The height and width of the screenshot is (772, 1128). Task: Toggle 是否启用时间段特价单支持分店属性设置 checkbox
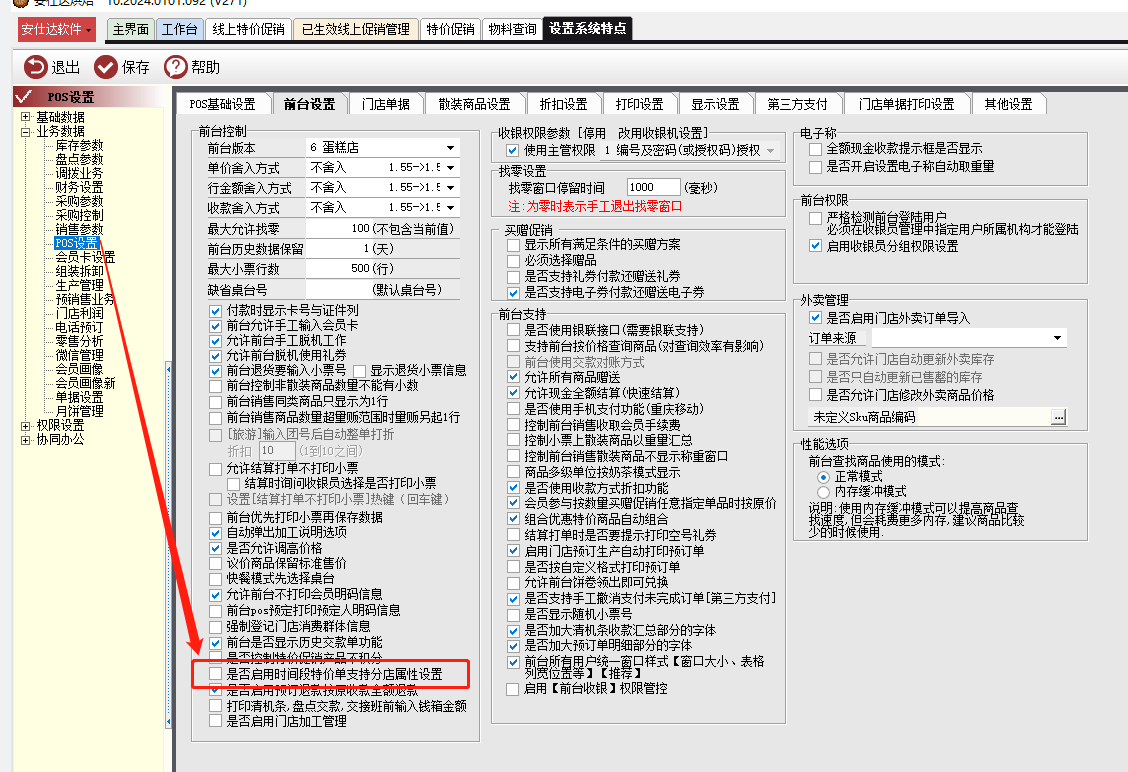tap(215, 674)
